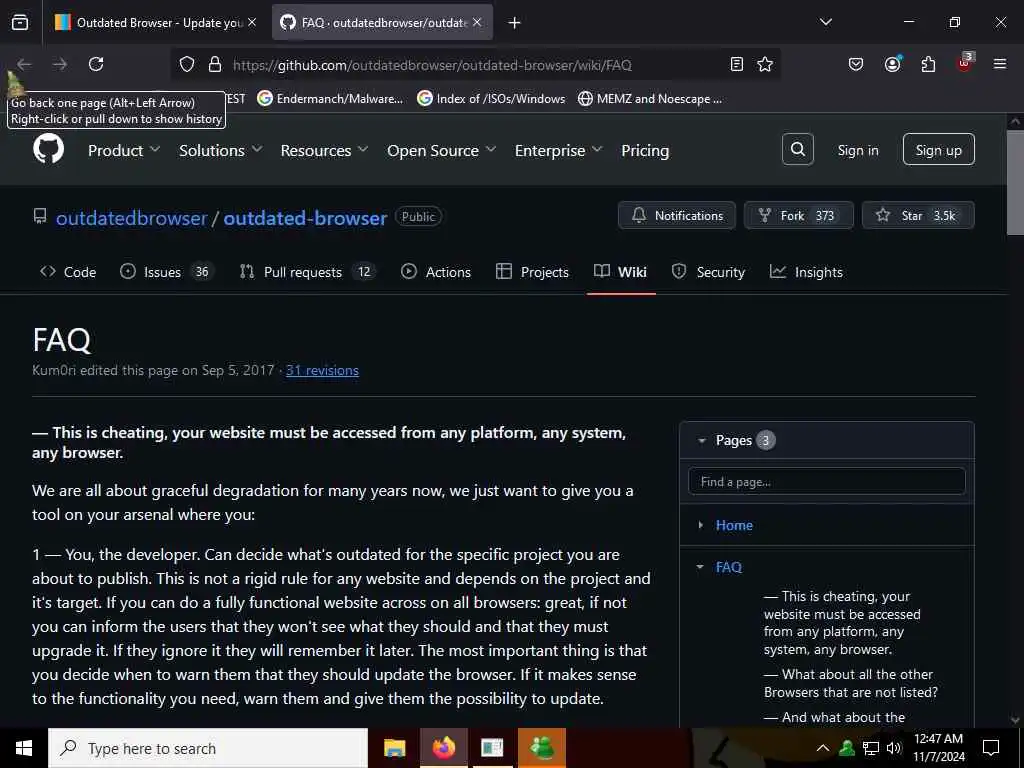Viewport: 1024px width, 768px height.
Task: Open Firefox hamburger application menu
Action: tap(999, 64)
